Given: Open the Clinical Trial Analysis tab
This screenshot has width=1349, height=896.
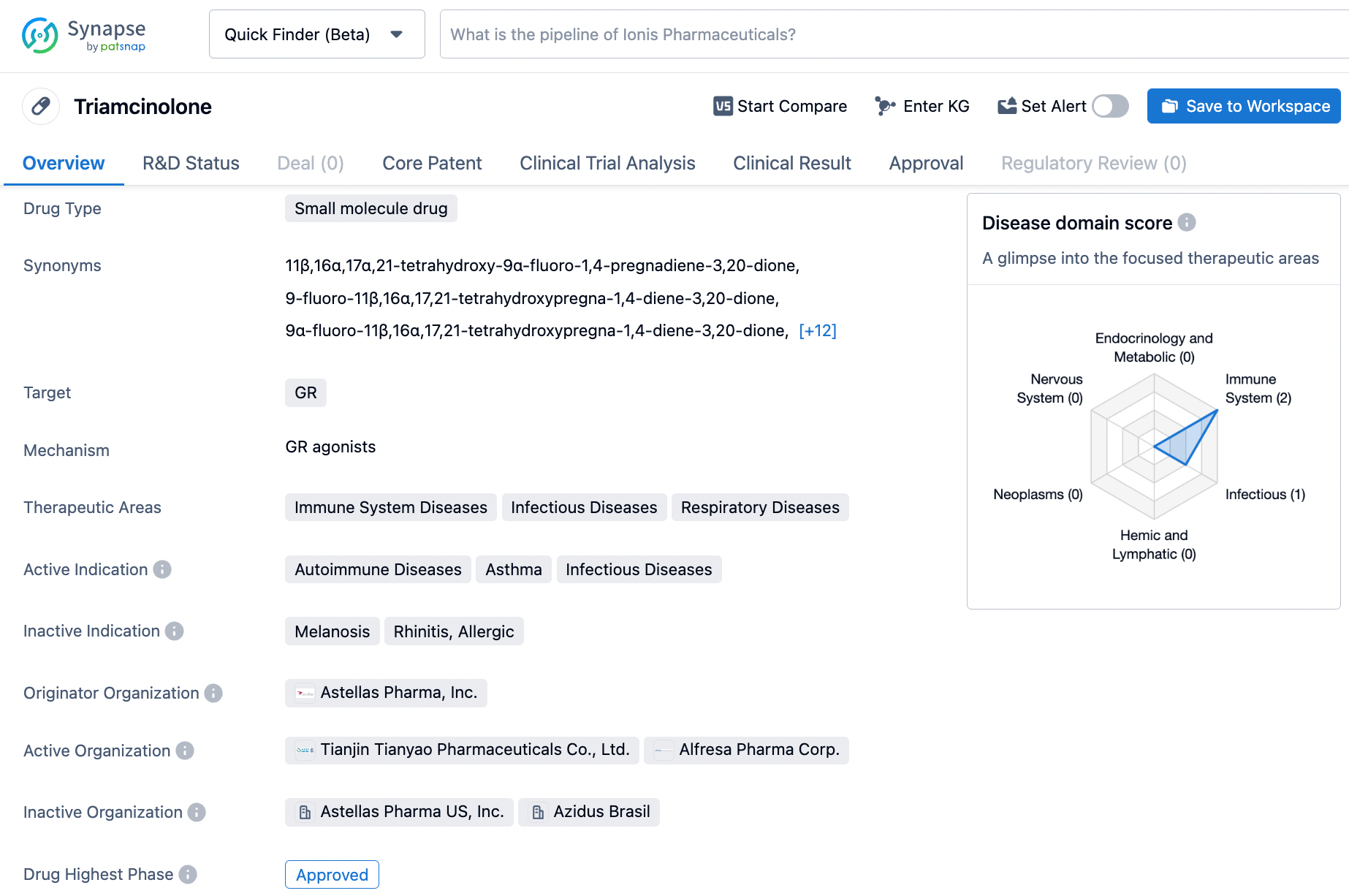Looking at the screenshot, I should 607,163.
